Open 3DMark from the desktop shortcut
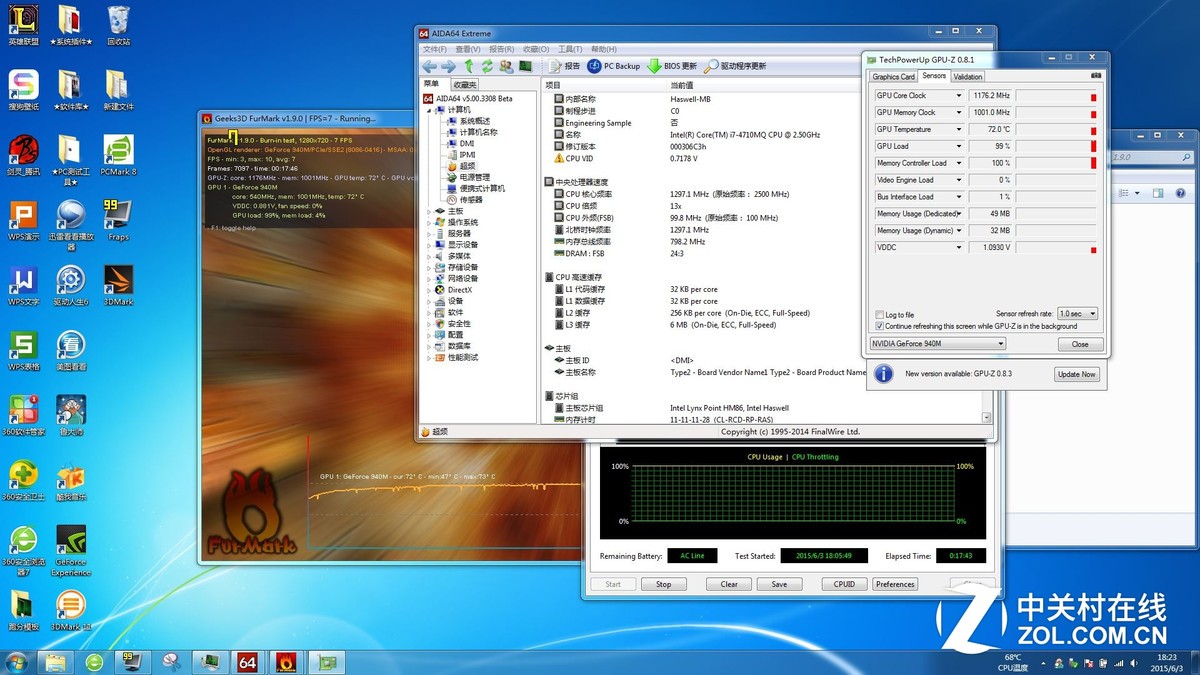Screen dimensions: 1200x675 (118, 281)
